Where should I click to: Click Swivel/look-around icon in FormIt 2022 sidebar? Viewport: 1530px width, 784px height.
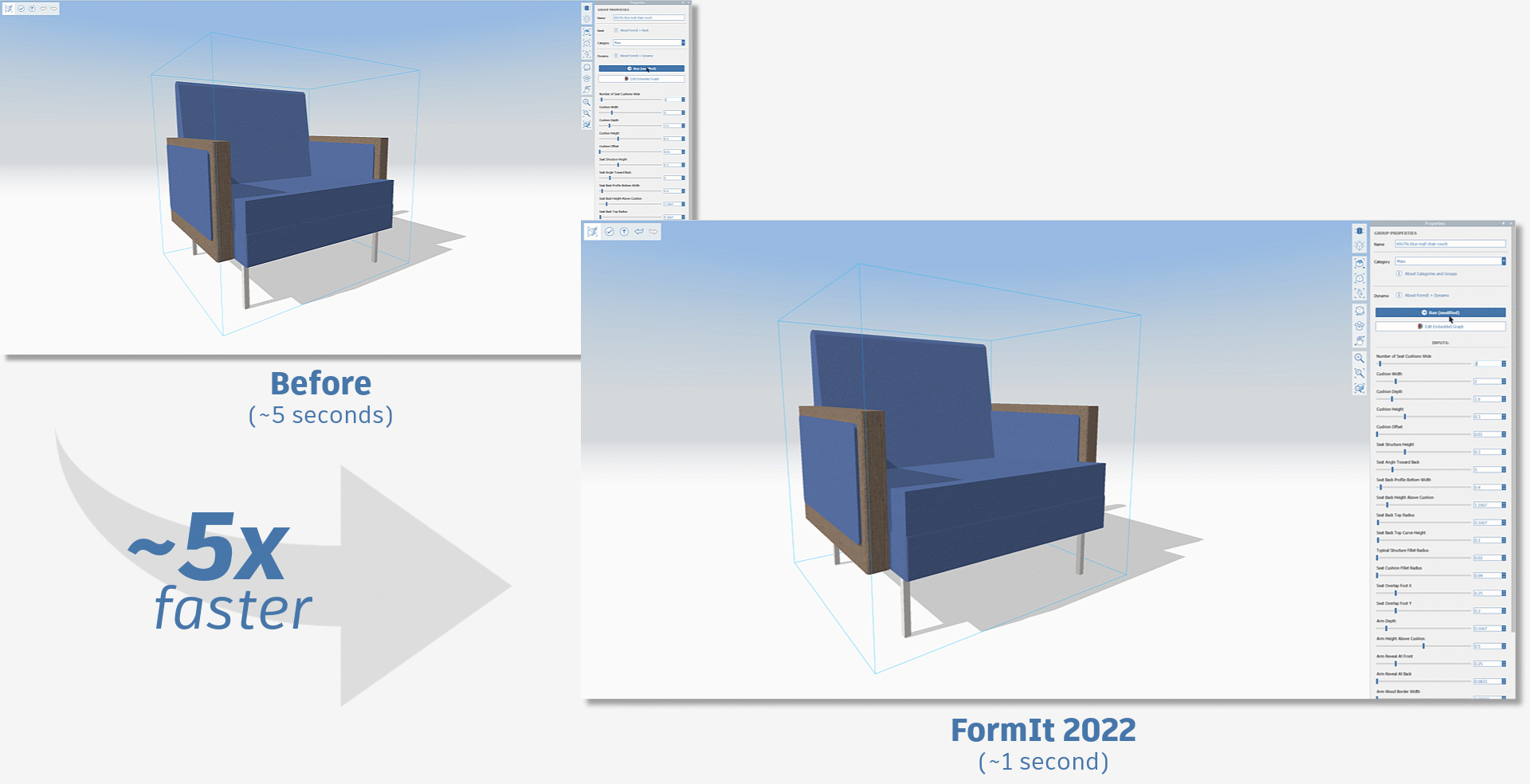[x=1359, y=326]
